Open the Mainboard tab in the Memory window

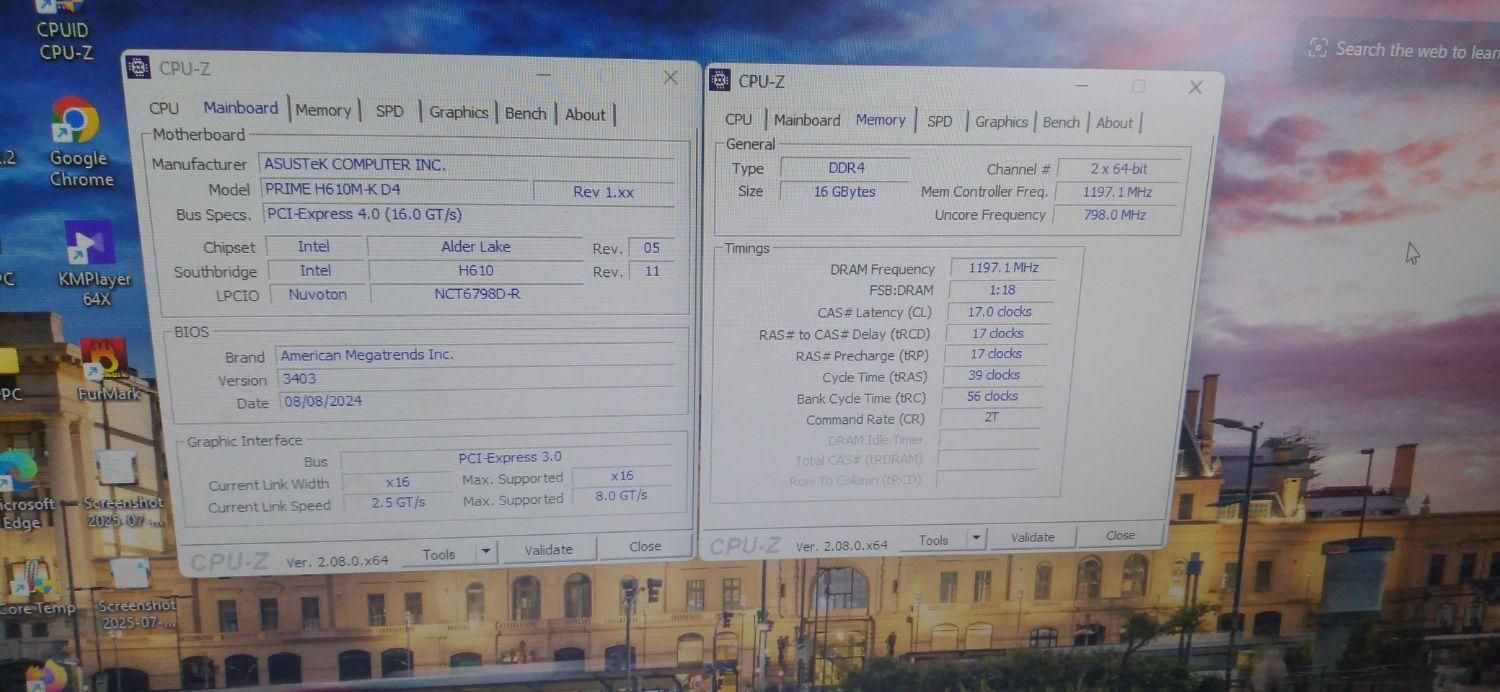806,120
